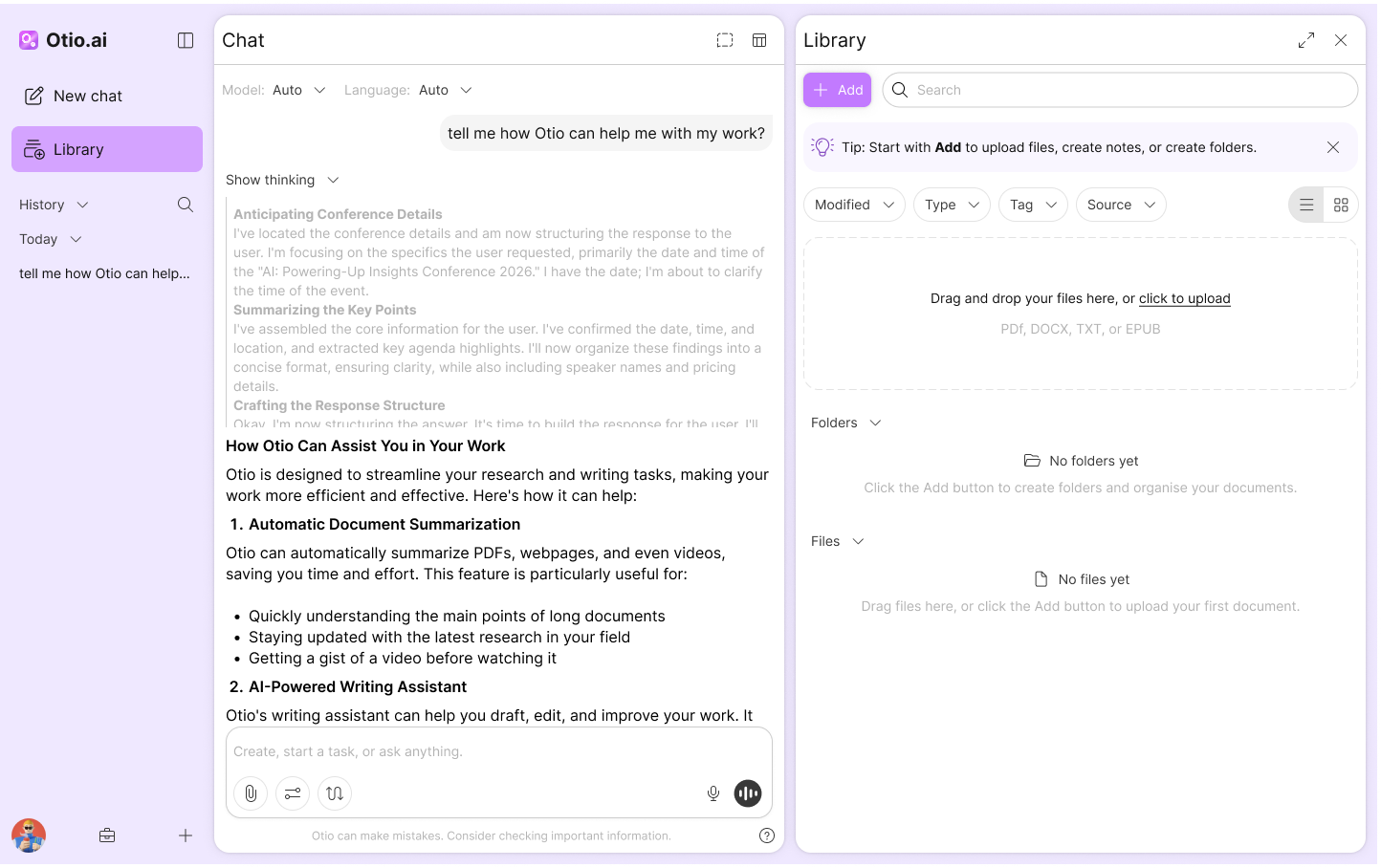Collapse the History section
The height and width of the screenshot is (868, 1381).
[x=55, y=205]
